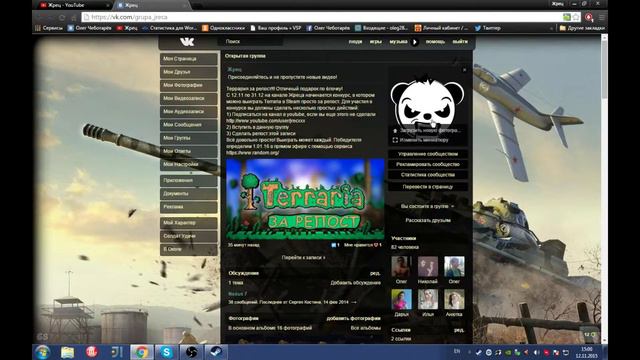Open Управление сообществом

428,154
